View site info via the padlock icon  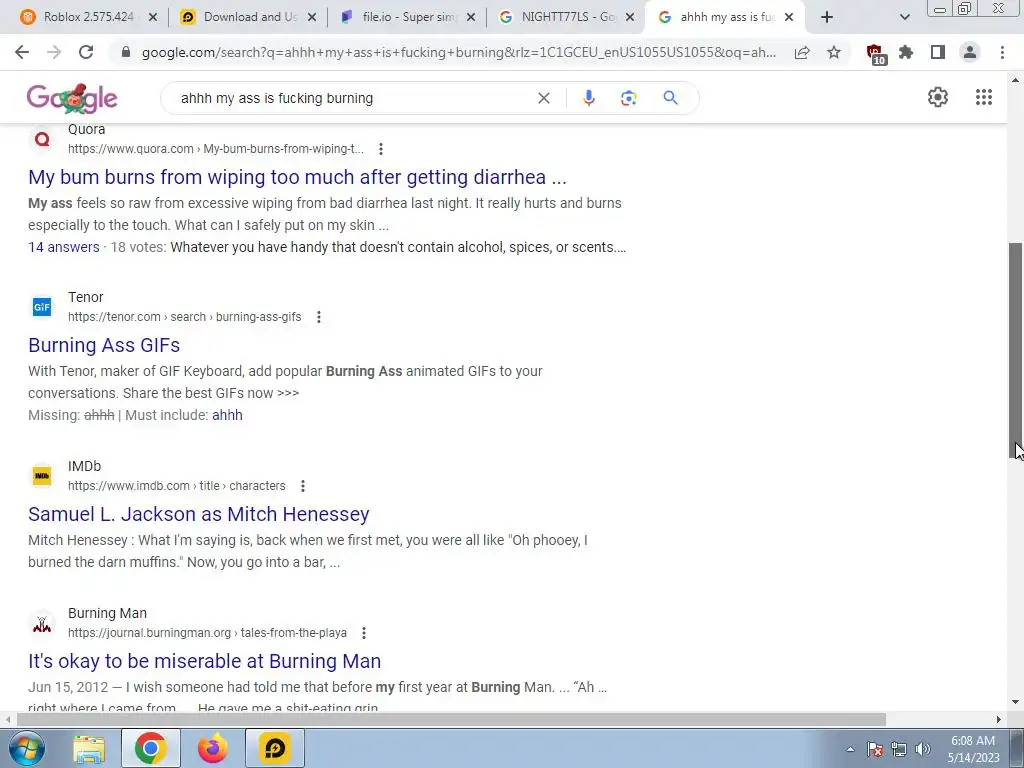[x=126, y=52]
